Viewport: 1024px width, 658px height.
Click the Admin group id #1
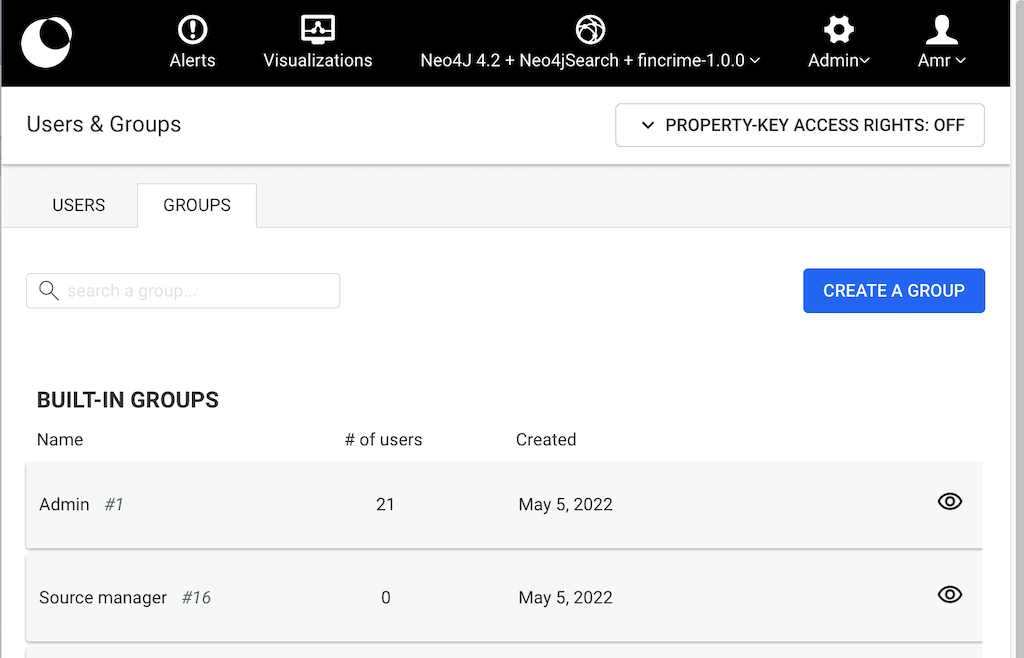pos(114,505)
